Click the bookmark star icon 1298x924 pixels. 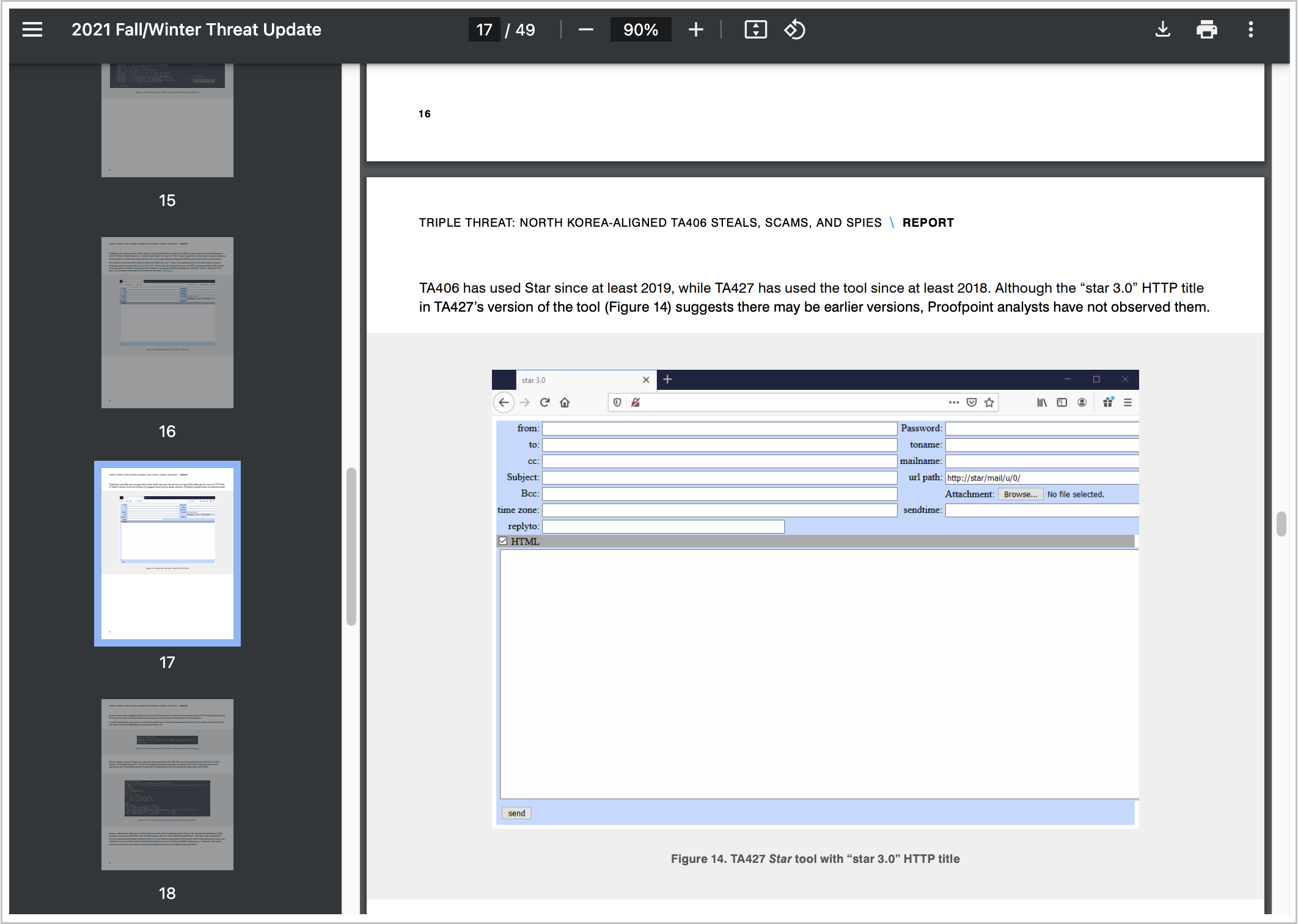pos(989,402)
